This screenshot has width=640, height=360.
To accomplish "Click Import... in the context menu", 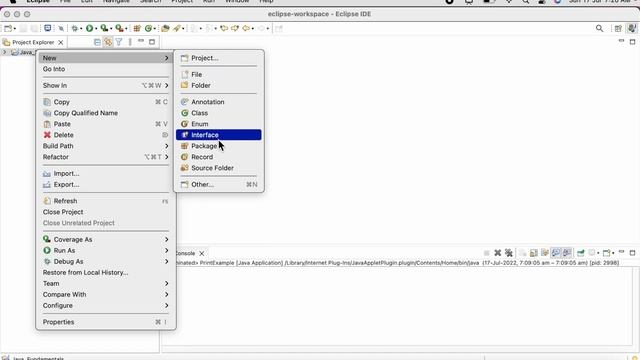I will pos(105,173).
